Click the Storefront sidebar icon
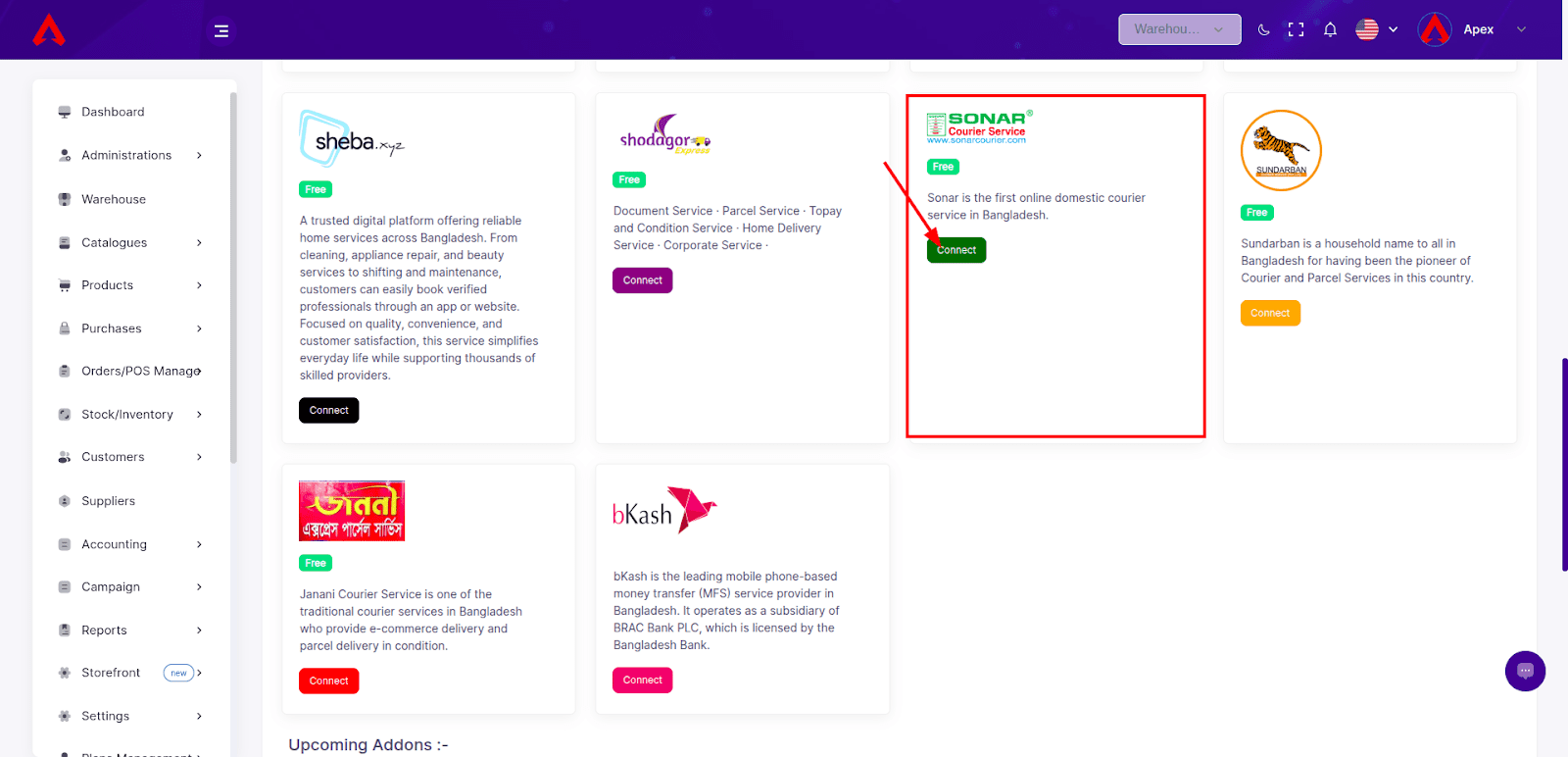This screenshot has width=1568, height=757. [65, 673]
